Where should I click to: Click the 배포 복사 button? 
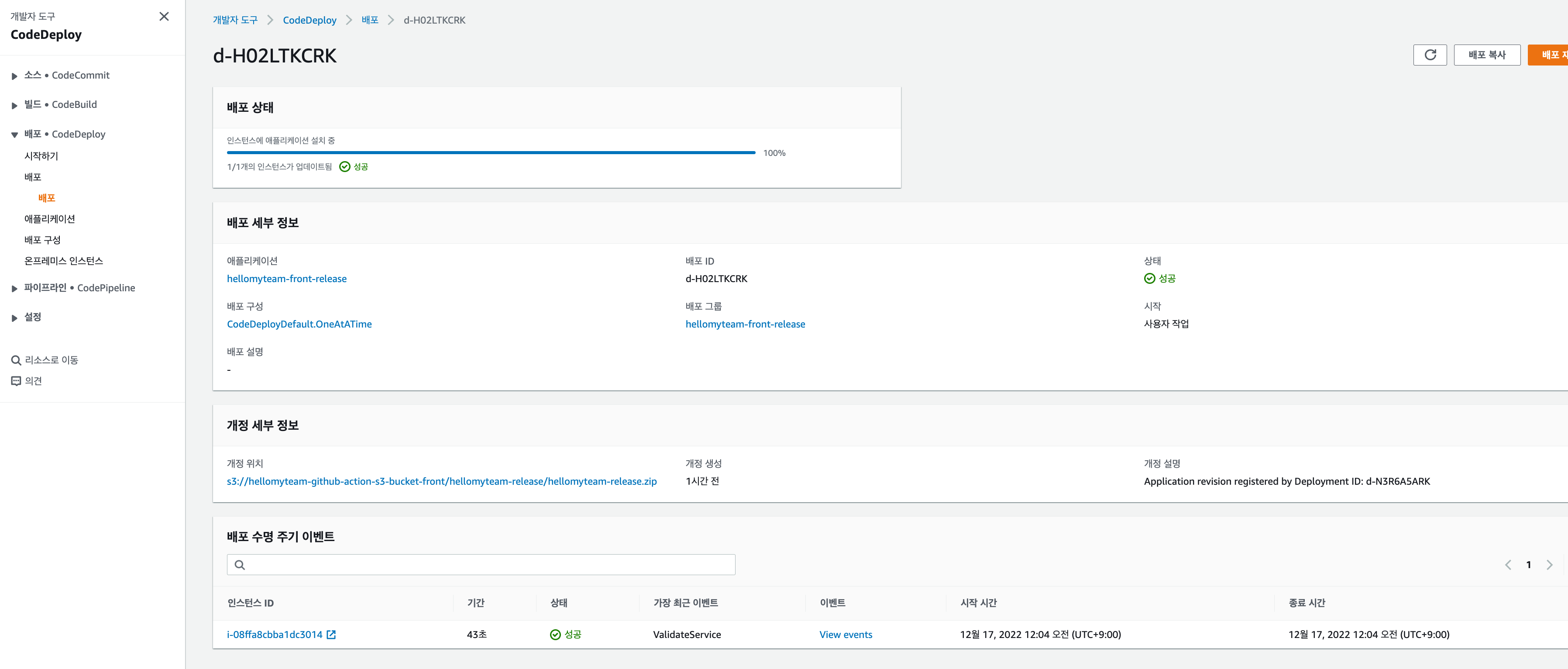pos(1486,55)
